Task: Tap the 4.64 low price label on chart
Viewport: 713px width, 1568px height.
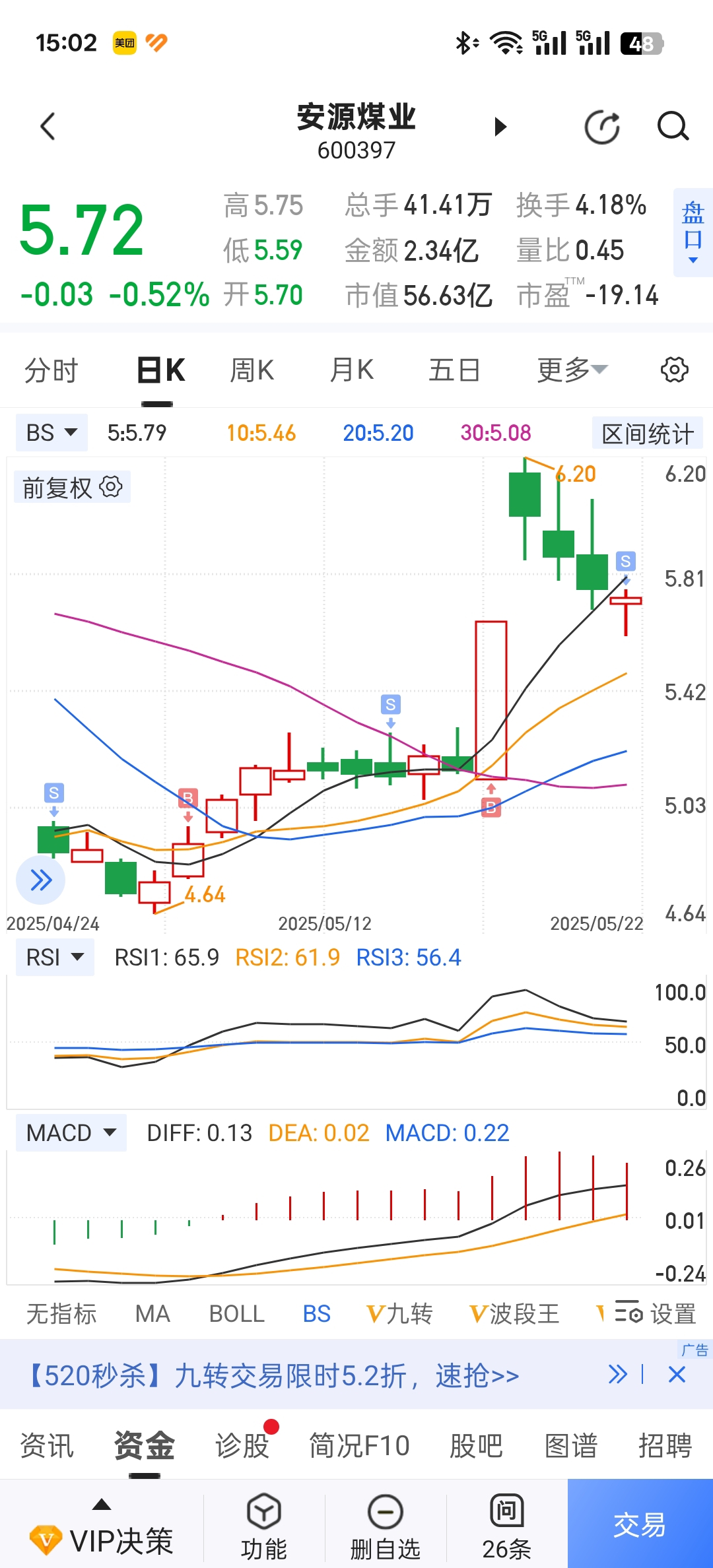Action: [x=205, y=895]
